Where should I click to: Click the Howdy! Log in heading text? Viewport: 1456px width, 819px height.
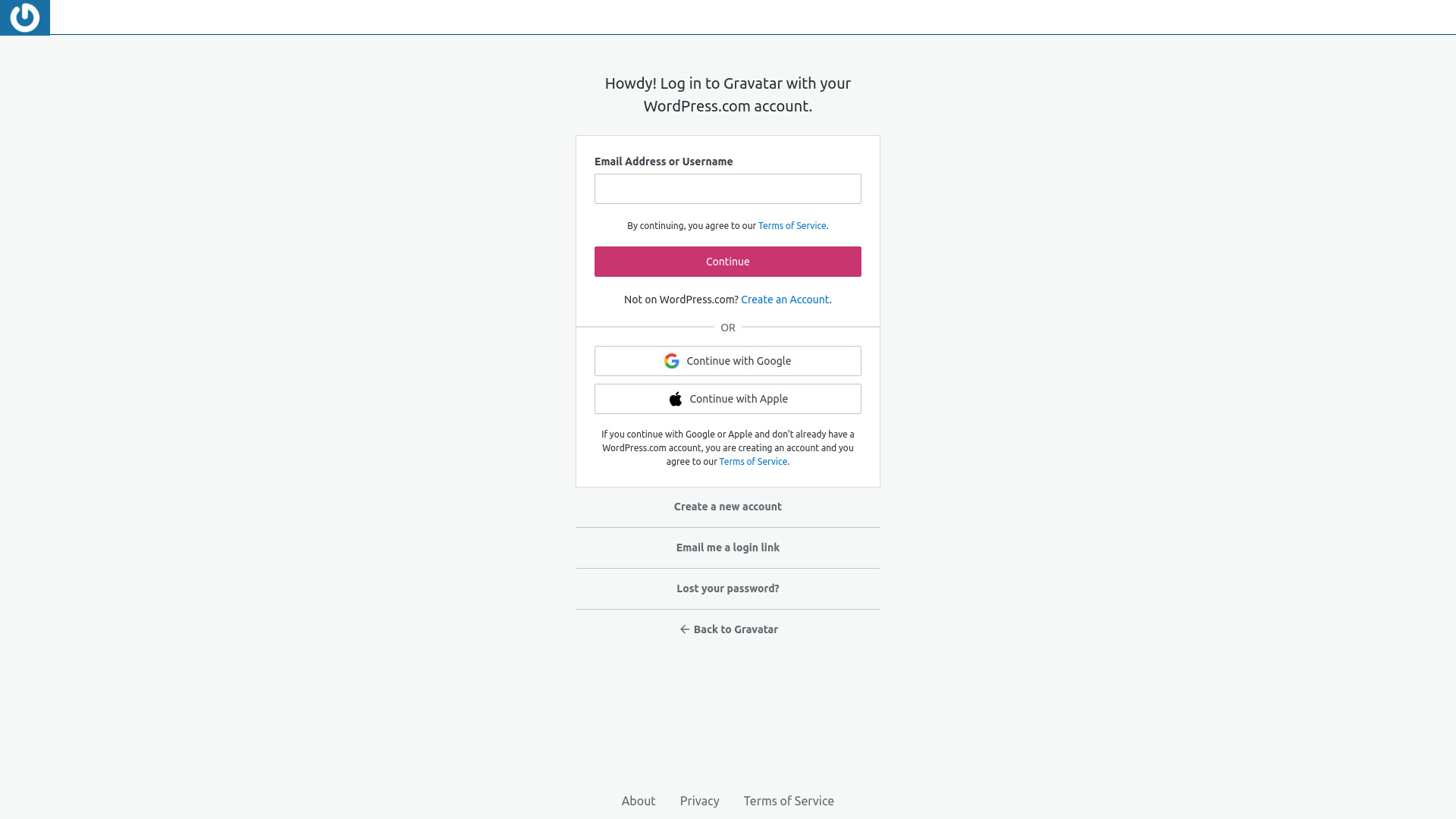tap(728, 95)
